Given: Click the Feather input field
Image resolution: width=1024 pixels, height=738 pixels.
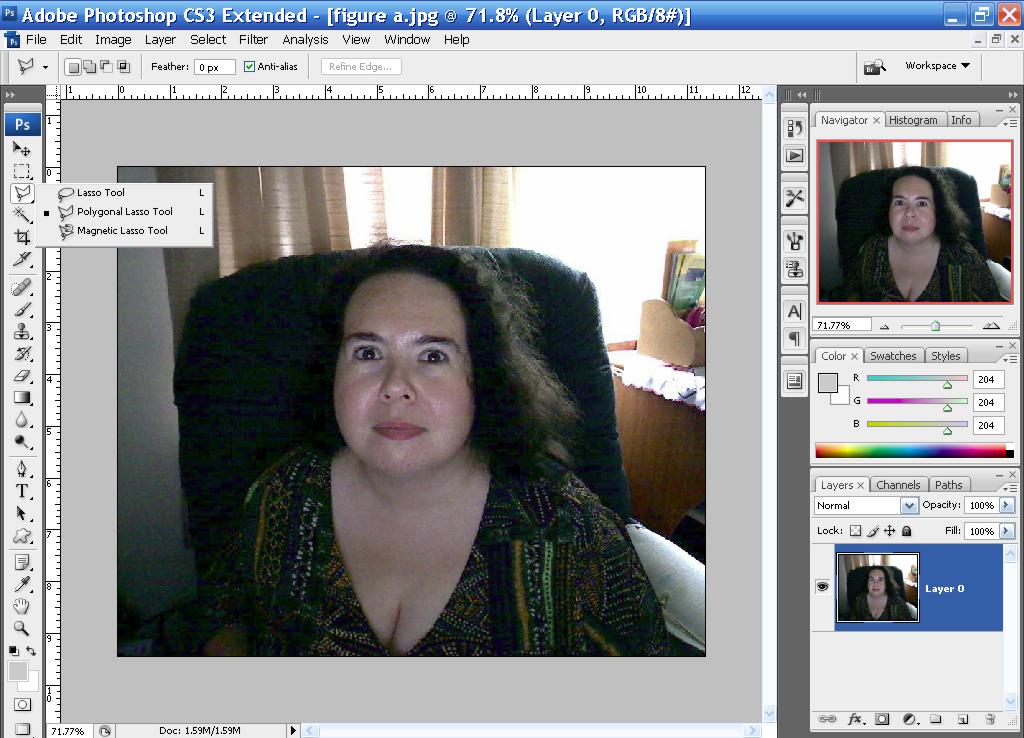Looking at the screenshot, I should [x=215, y=67].
